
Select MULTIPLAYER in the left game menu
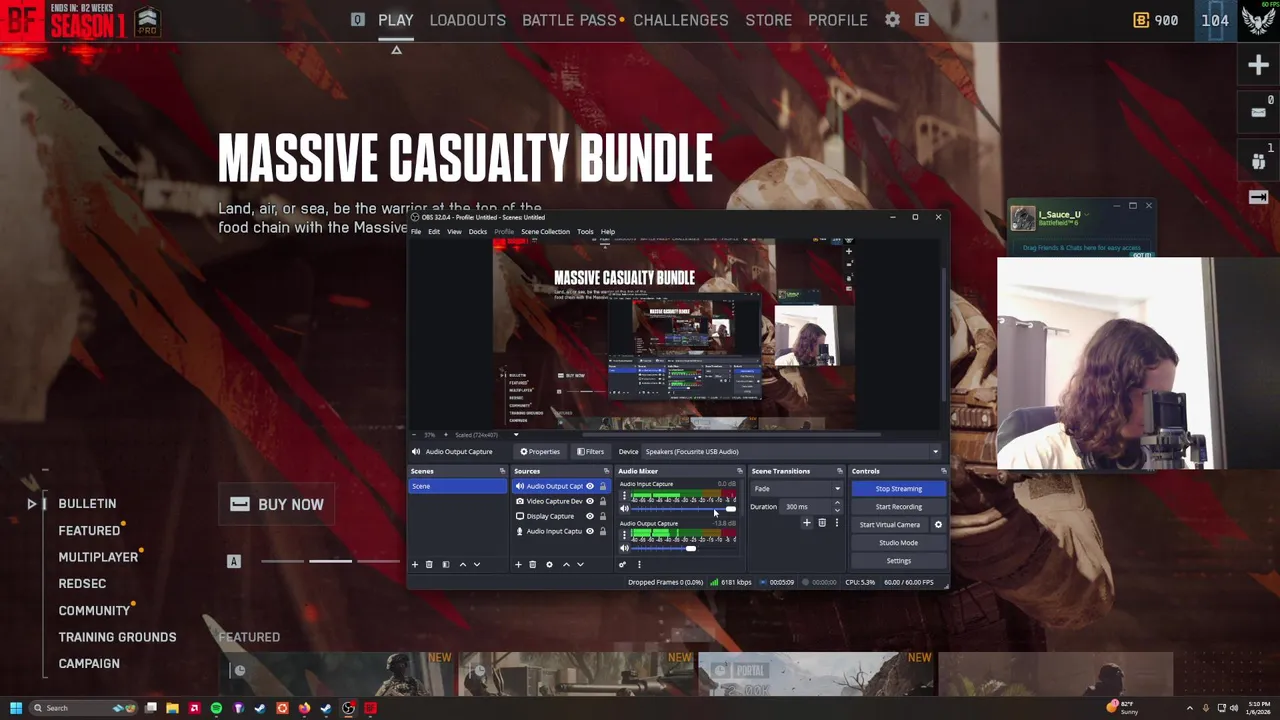click(98, 557)
